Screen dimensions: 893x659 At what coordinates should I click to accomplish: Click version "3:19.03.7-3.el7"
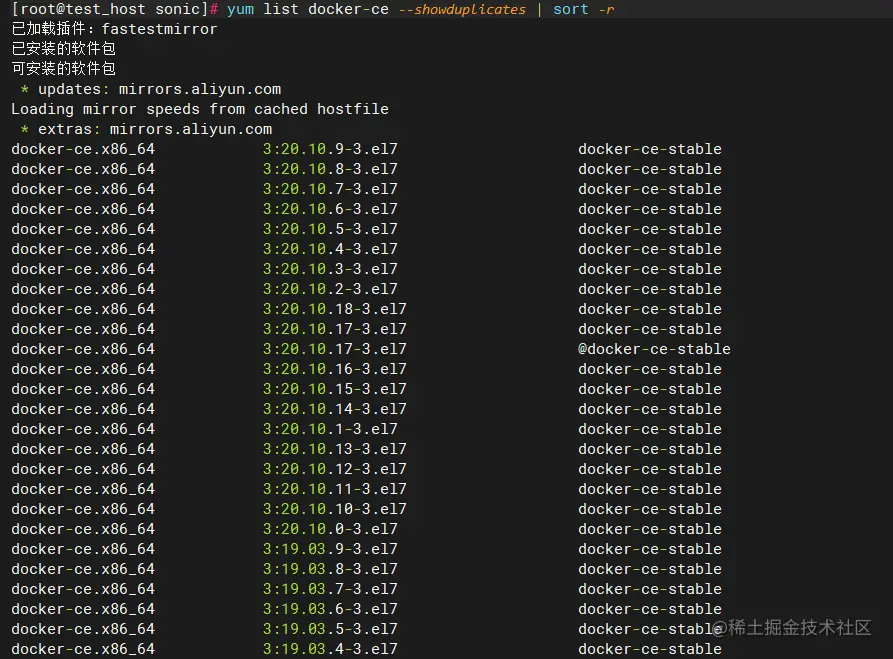[330, 589]
